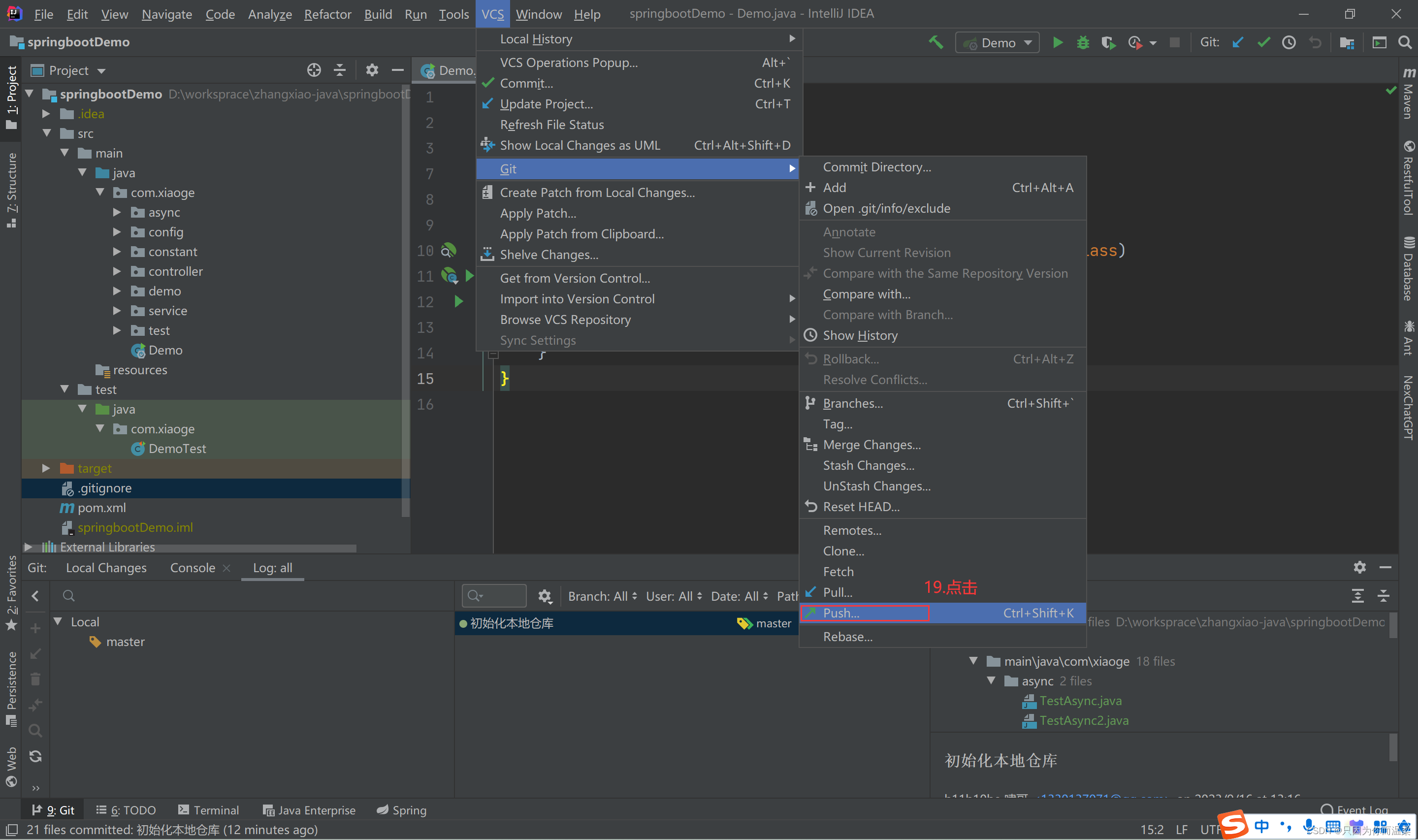The image size is (1418, 840).
Task: Open the User: All filter dropdown
Action: (674, 596)
